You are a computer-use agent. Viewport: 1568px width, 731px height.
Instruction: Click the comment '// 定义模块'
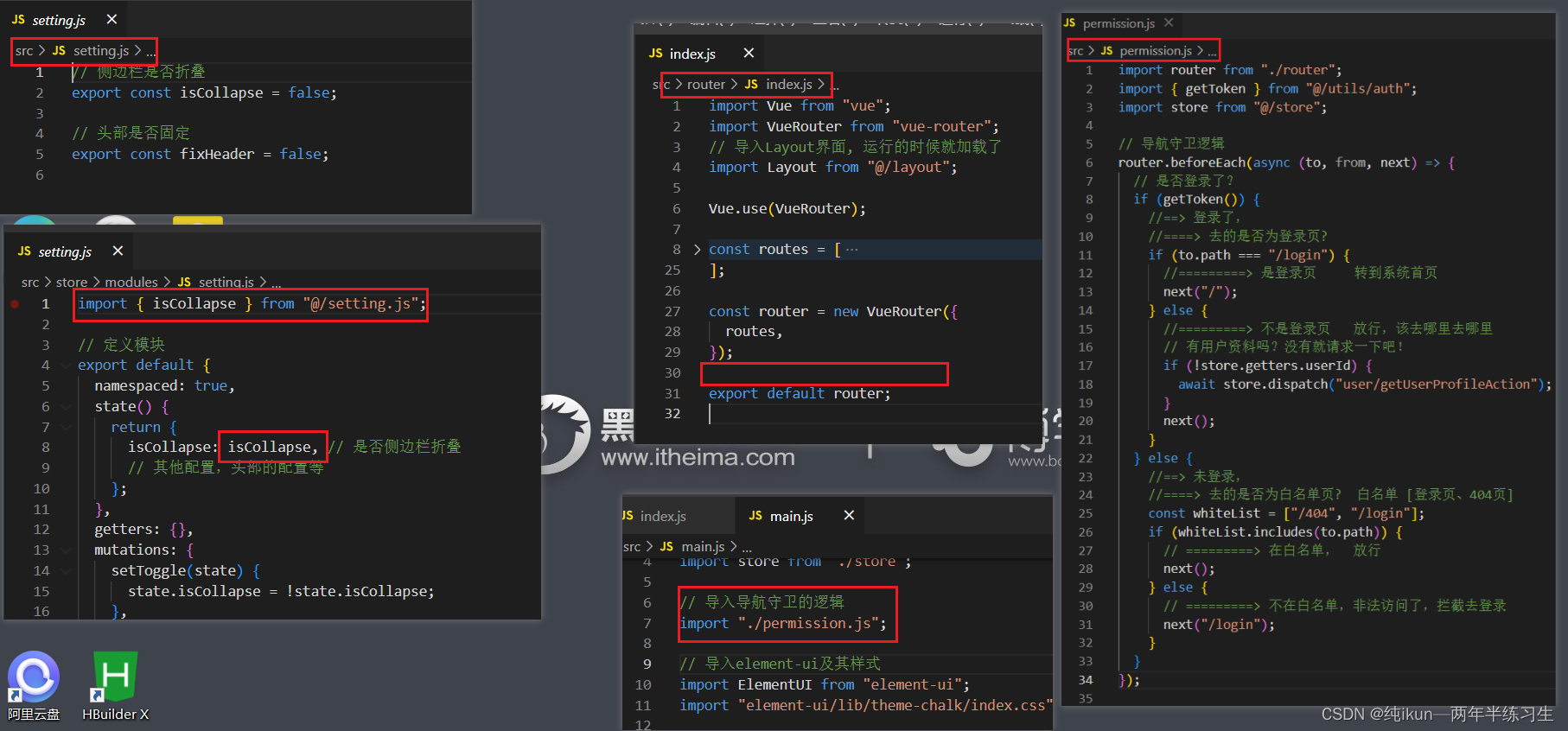coord(121,345)
